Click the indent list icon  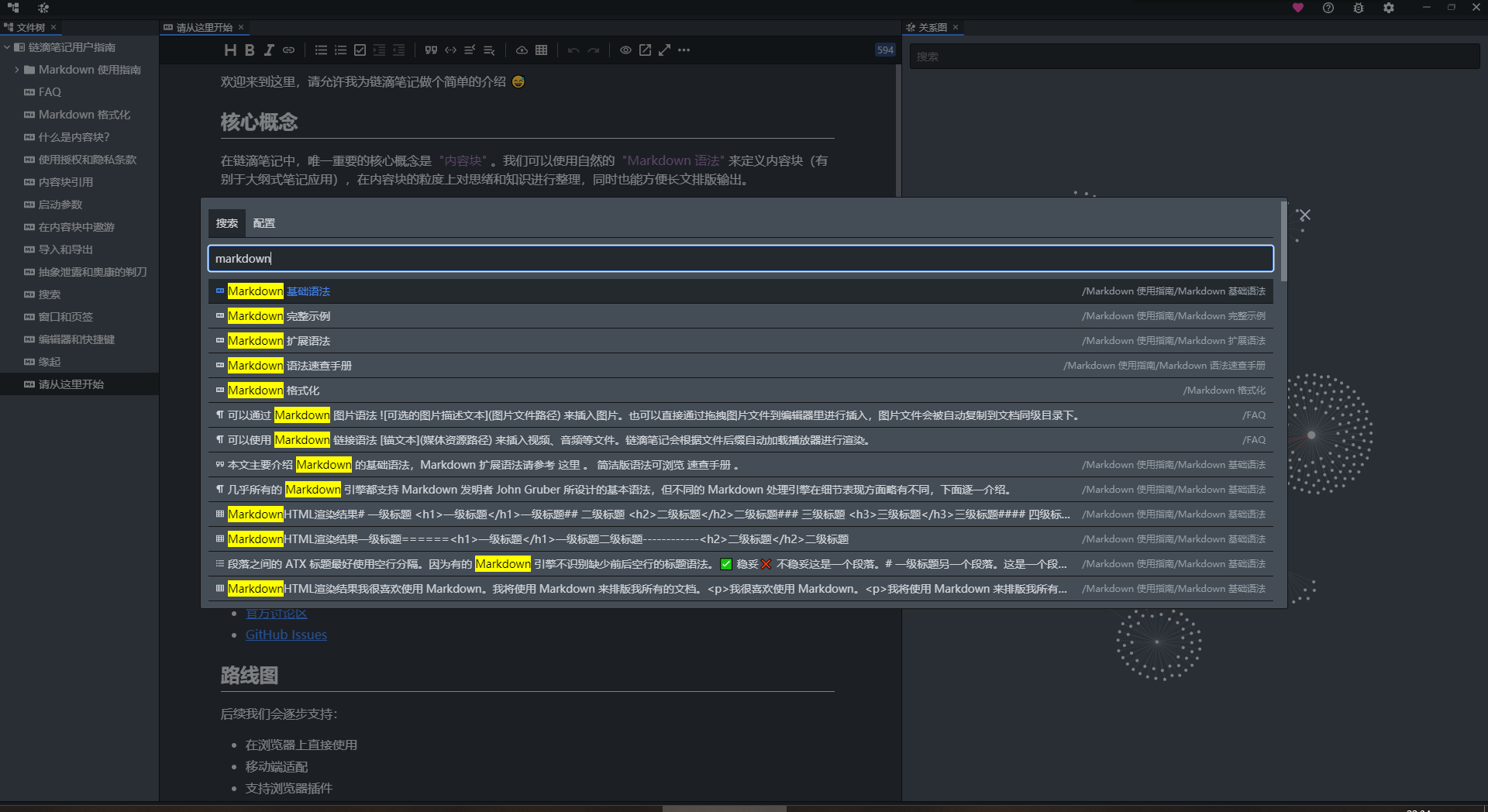point(379,50)
